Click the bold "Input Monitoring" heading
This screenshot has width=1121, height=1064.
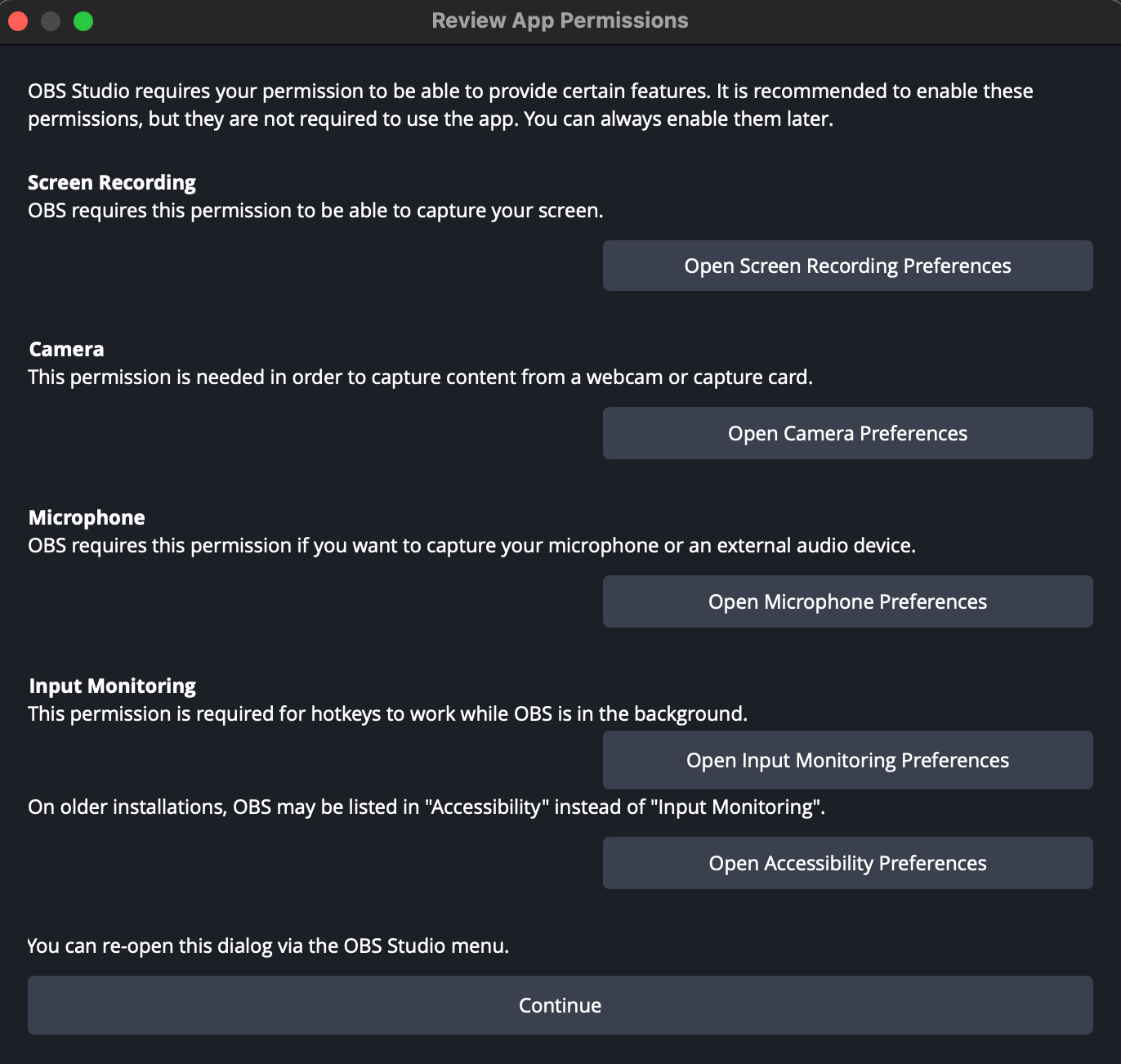point(112,686)
